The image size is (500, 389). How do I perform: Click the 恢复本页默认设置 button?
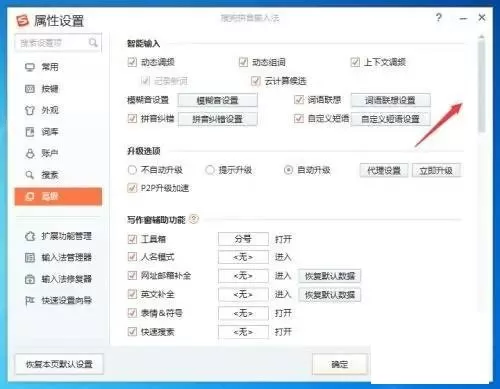tap(59, 364)
